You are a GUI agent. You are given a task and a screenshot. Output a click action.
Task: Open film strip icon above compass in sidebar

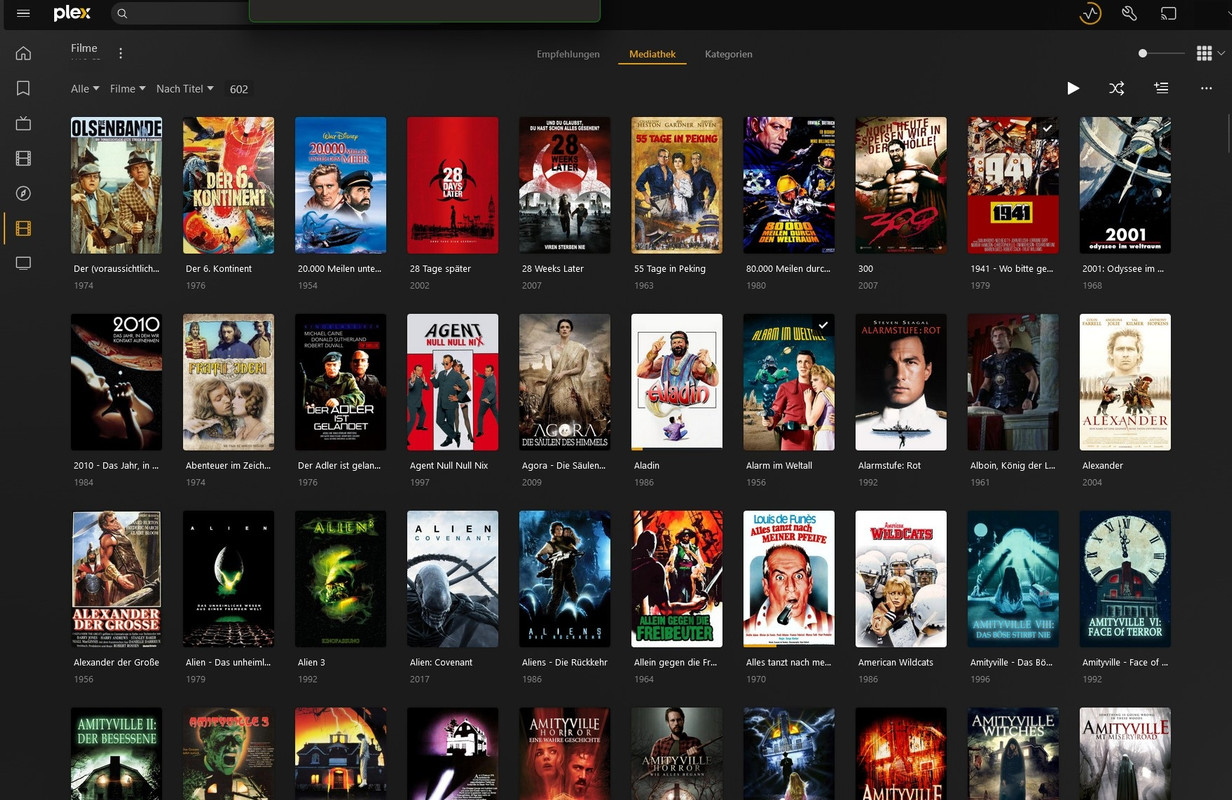(23, 159)
